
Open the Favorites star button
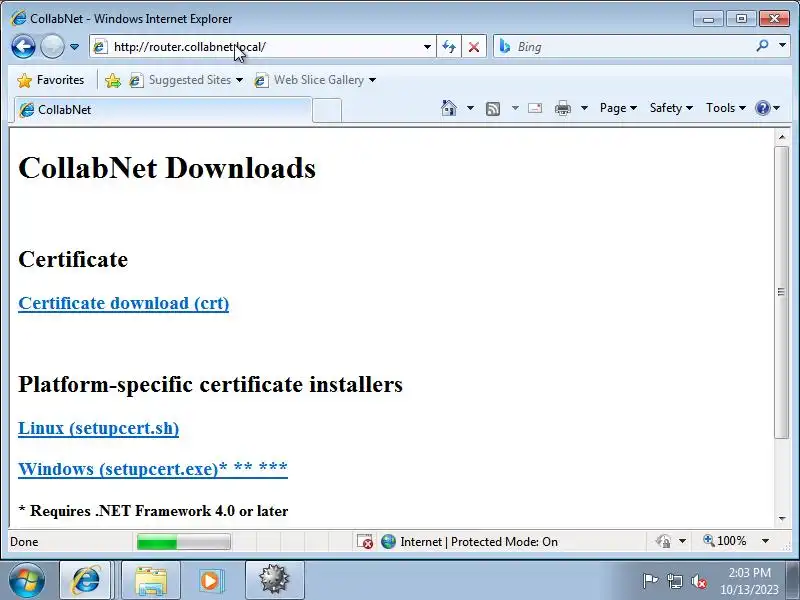click(51, 80)
